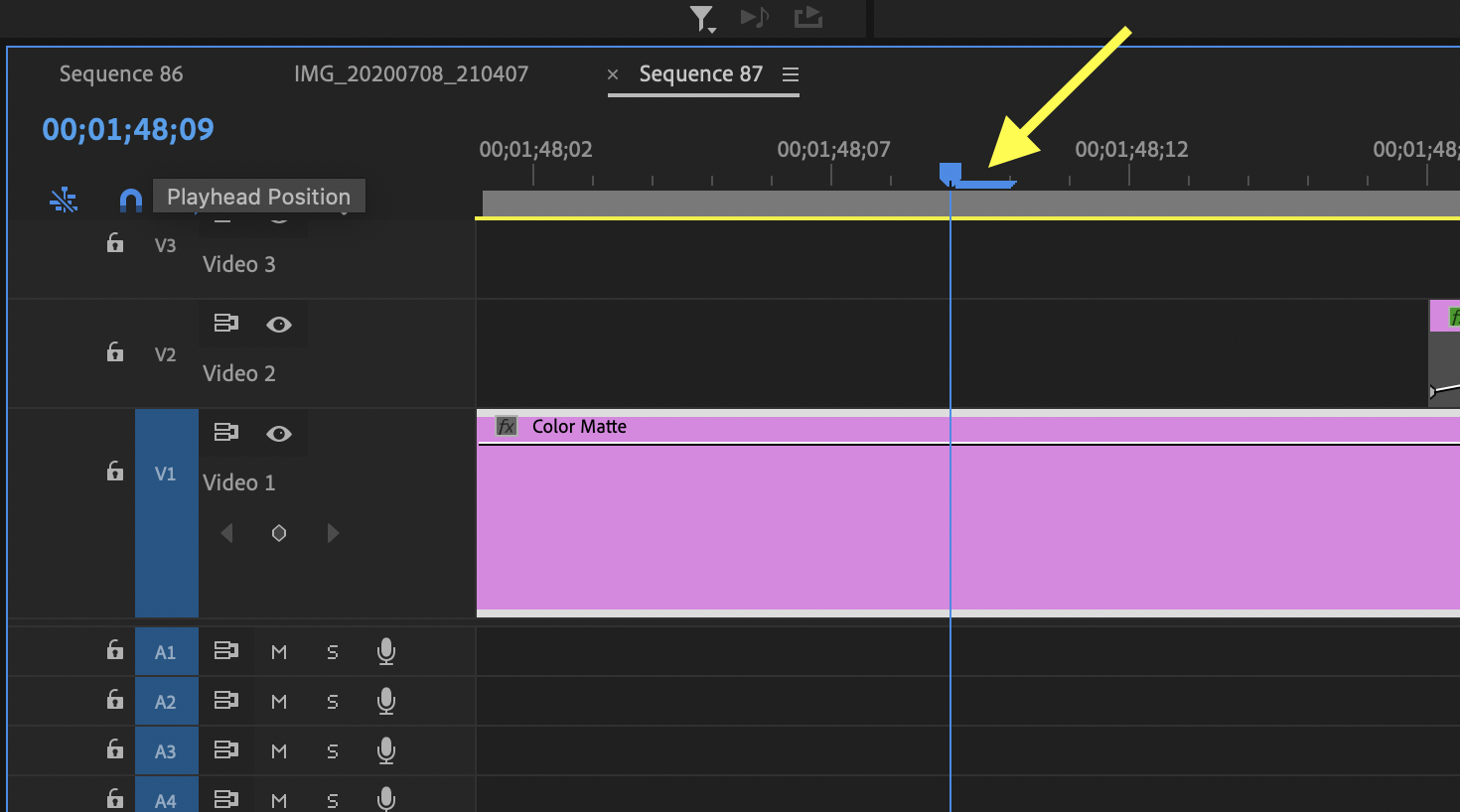Add a keyframe with the diamond icon on Video 1
This screenshot has height=812, width=1460.
279,533
